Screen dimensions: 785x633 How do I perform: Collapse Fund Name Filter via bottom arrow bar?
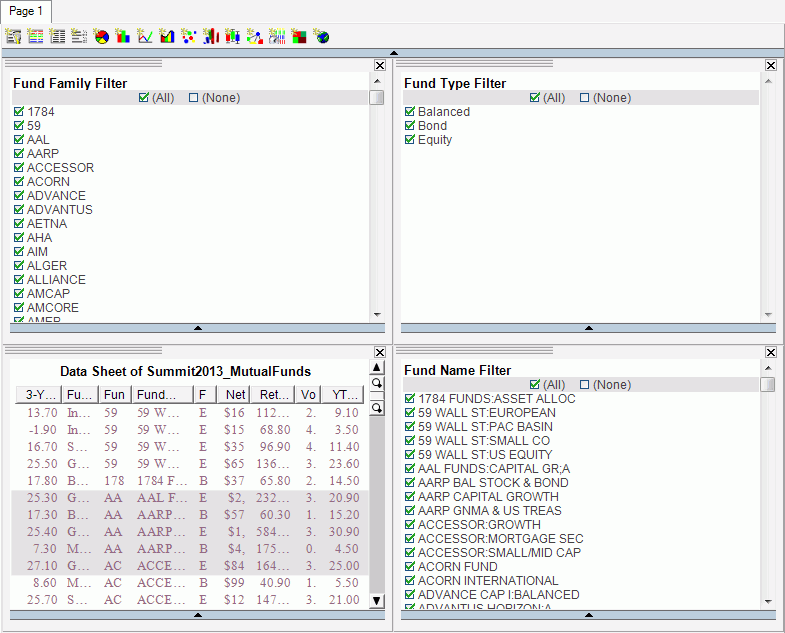pyautogui.click(x=589, y=615)
